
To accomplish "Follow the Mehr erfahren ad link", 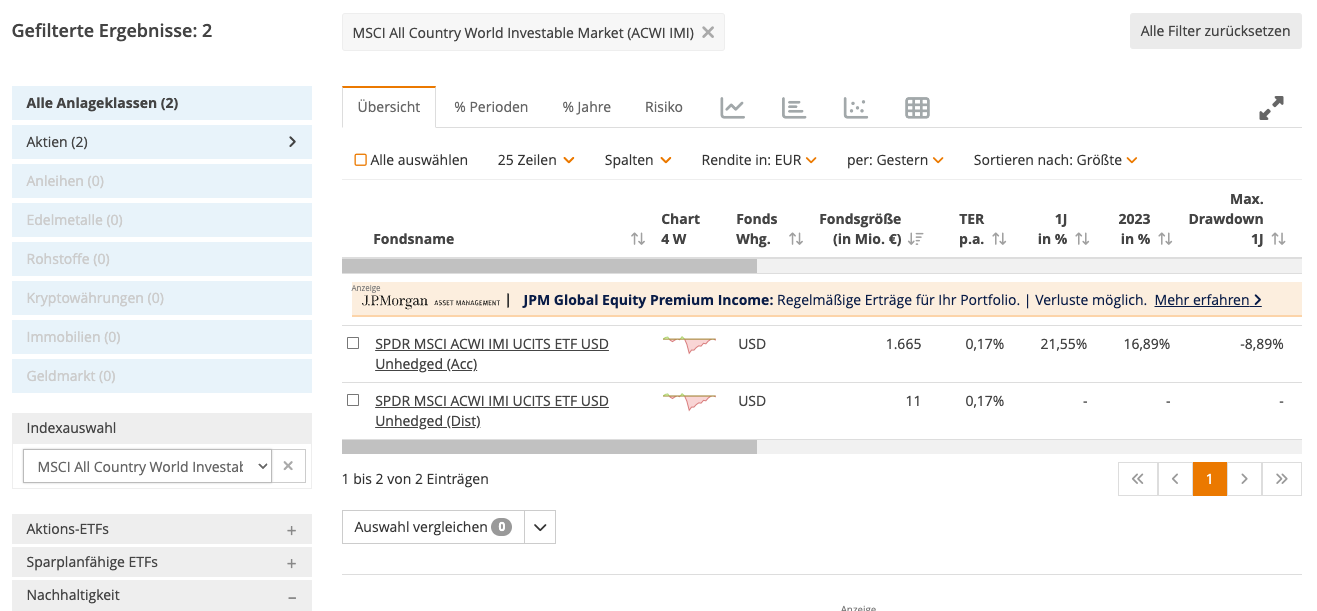I will click(1208, 300).
